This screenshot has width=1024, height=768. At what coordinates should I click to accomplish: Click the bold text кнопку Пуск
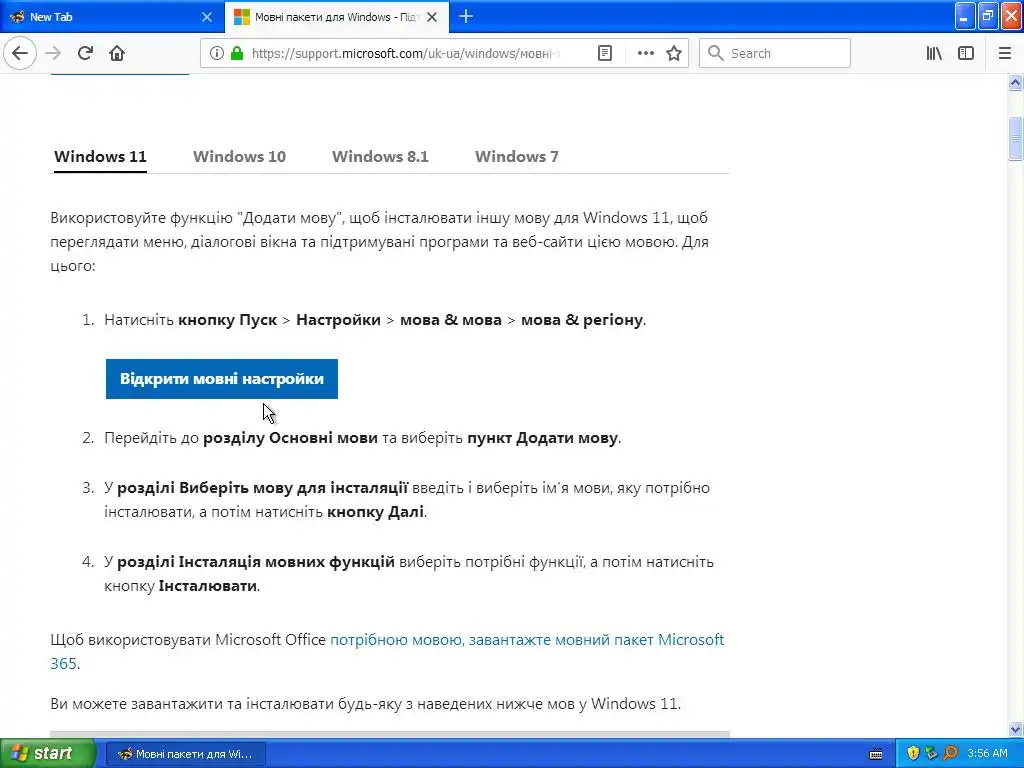pos(227,320)
